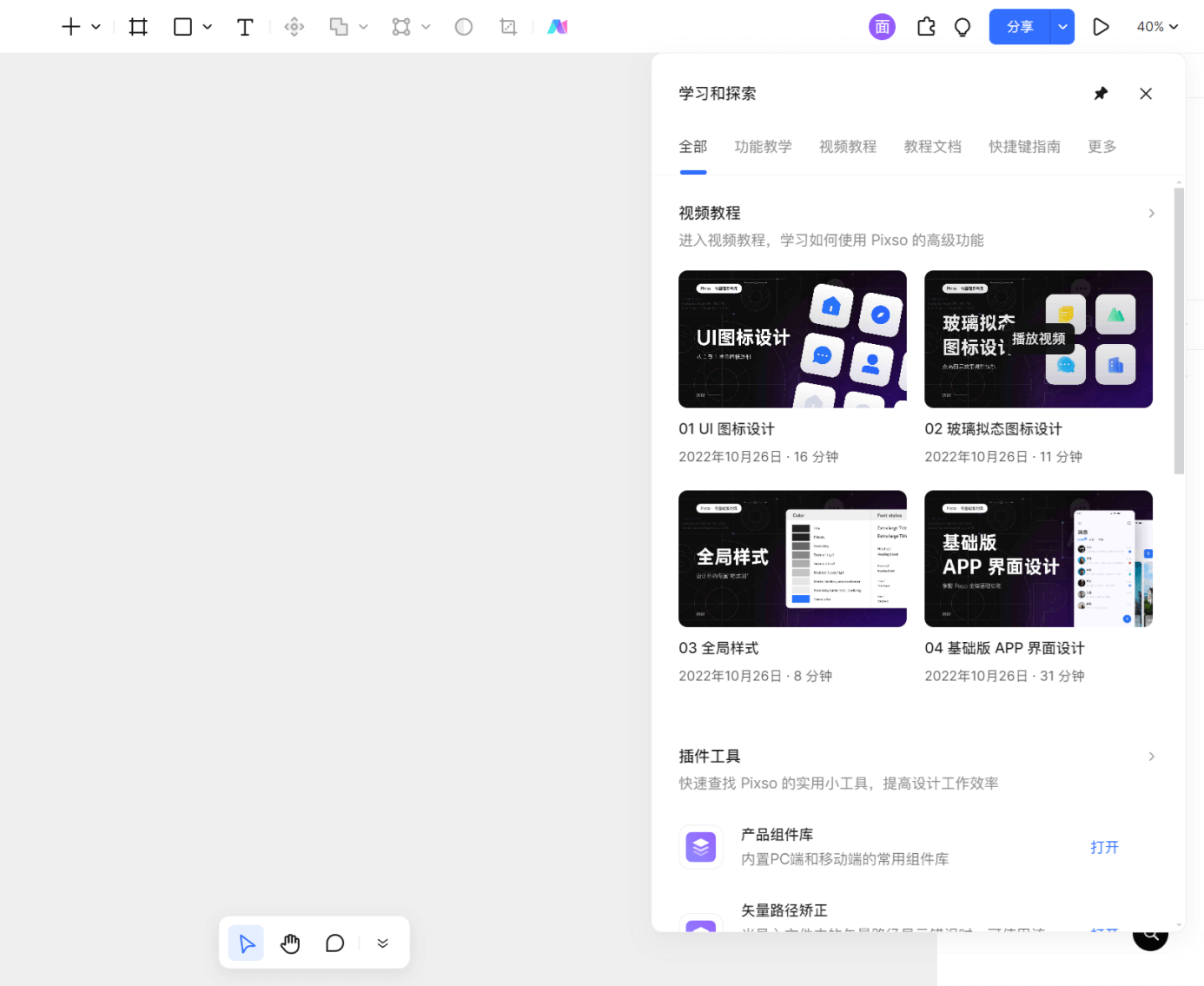This screenshot has width=1204, height=986.
Task: Click title 01 UI 图标设计
Action: [726, 429]
